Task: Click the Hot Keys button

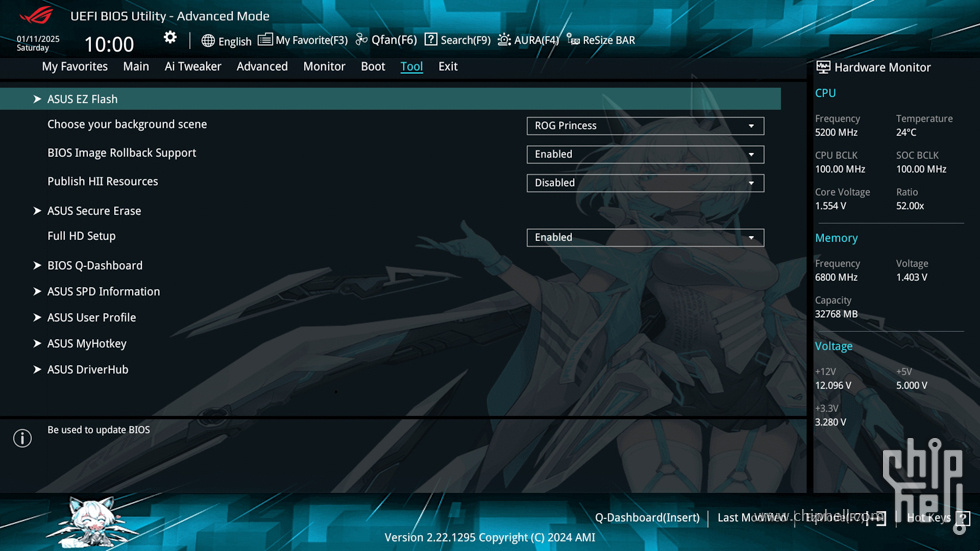Action: click(928, 517)
